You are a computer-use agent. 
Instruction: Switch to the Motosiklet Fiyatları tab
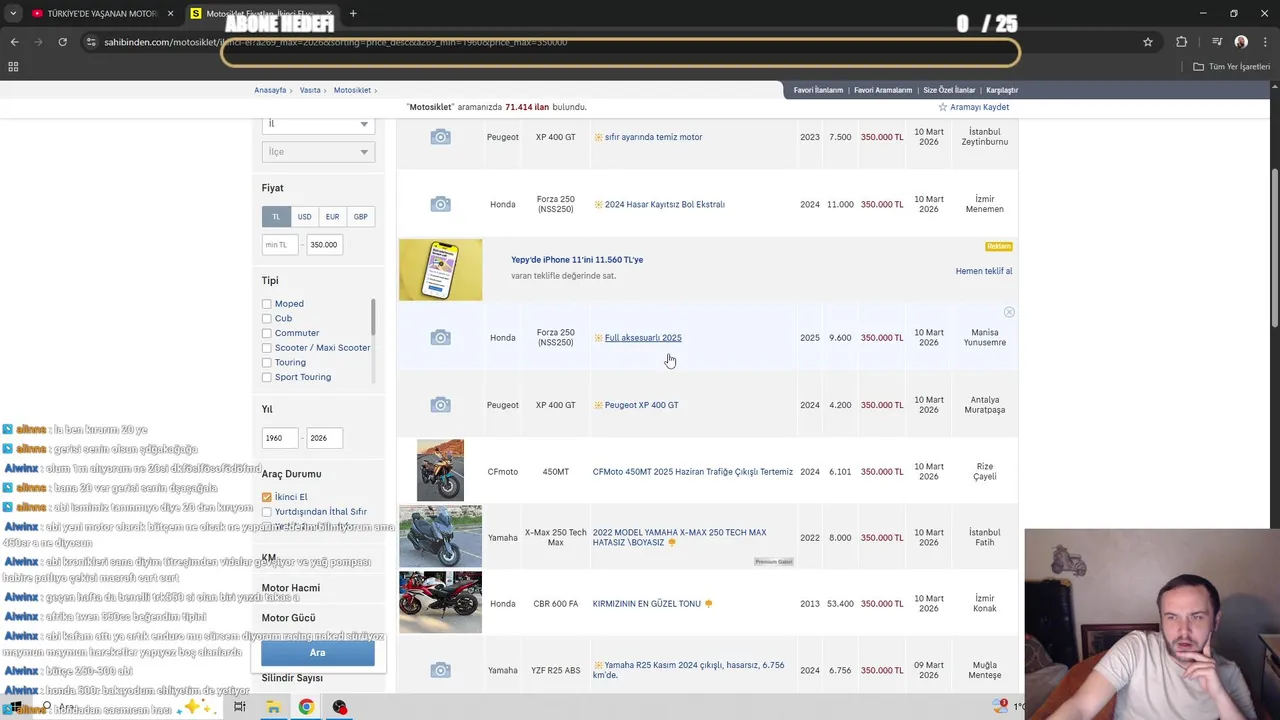tap(262, 14)
